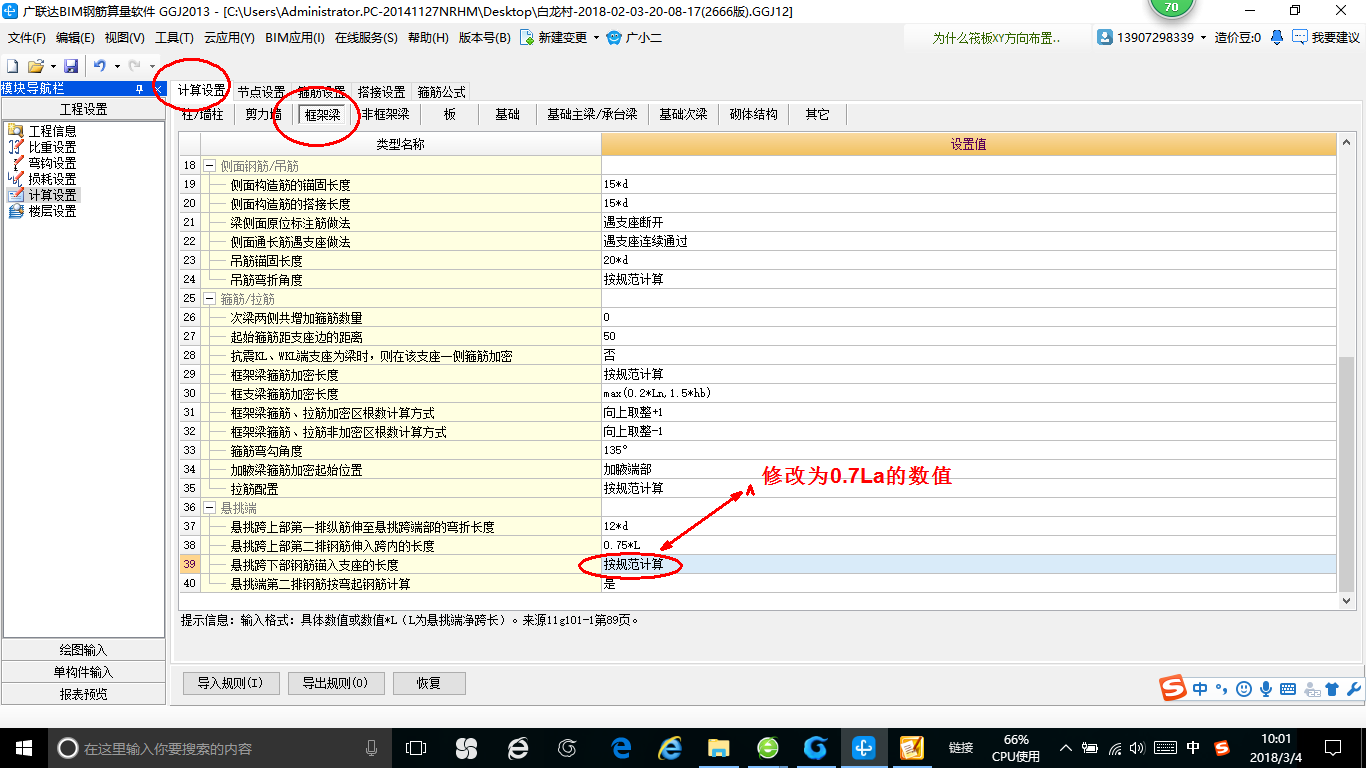This screenshot has width=1366, height=768.
Task: Click the 0.75*L value cell
Action: pyautogui.click(x=968, y=546)
